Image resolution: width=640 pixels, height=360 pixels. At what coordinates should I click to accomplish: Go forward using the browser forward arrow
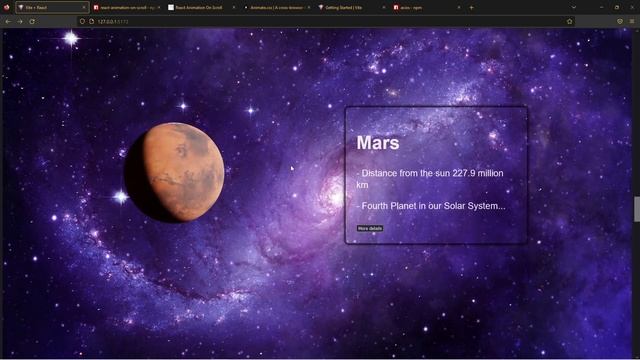click(x=20, y=21)
